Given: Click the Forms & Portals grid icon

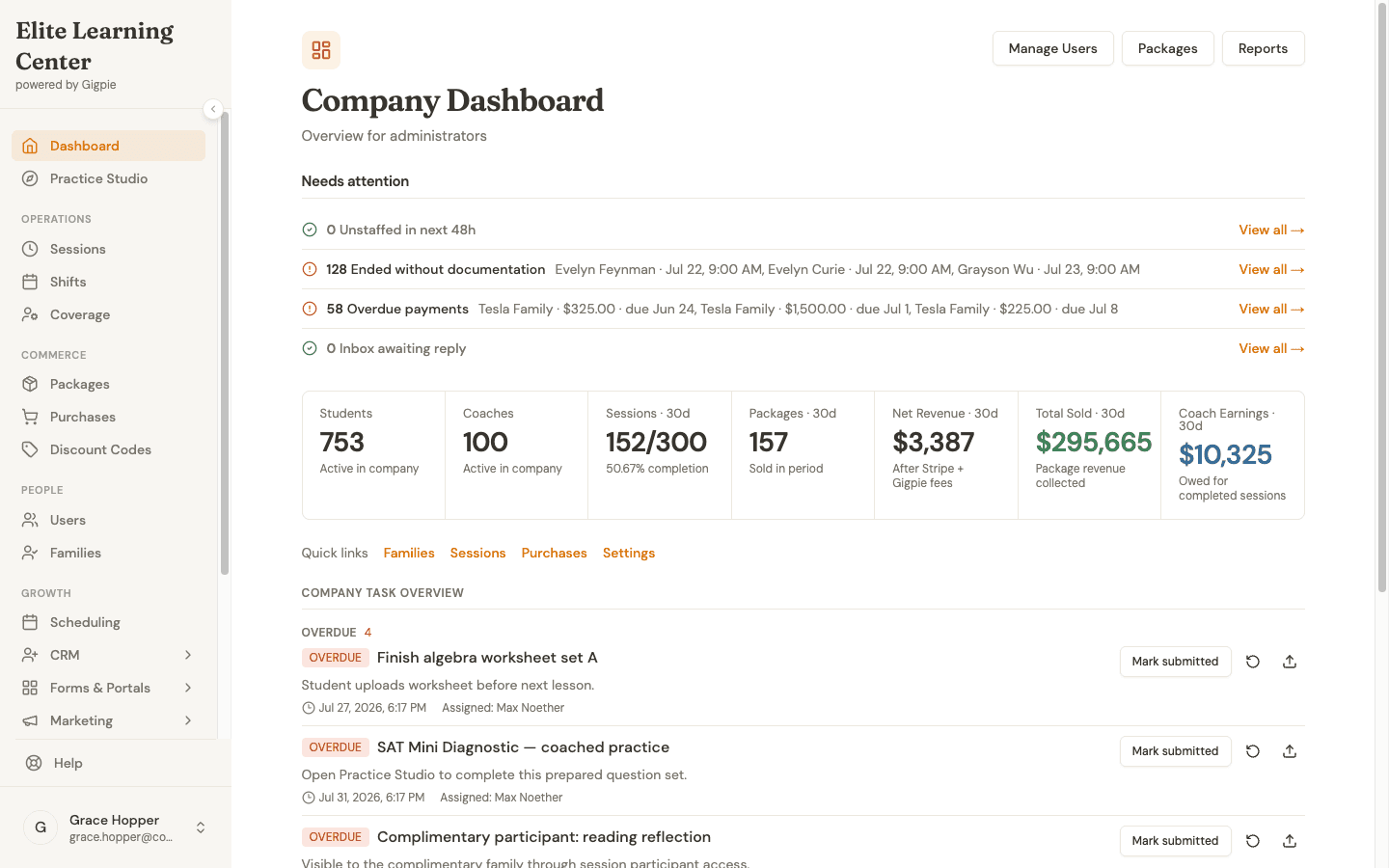Looking at the screenshot, I should click(x=30, y=688).
